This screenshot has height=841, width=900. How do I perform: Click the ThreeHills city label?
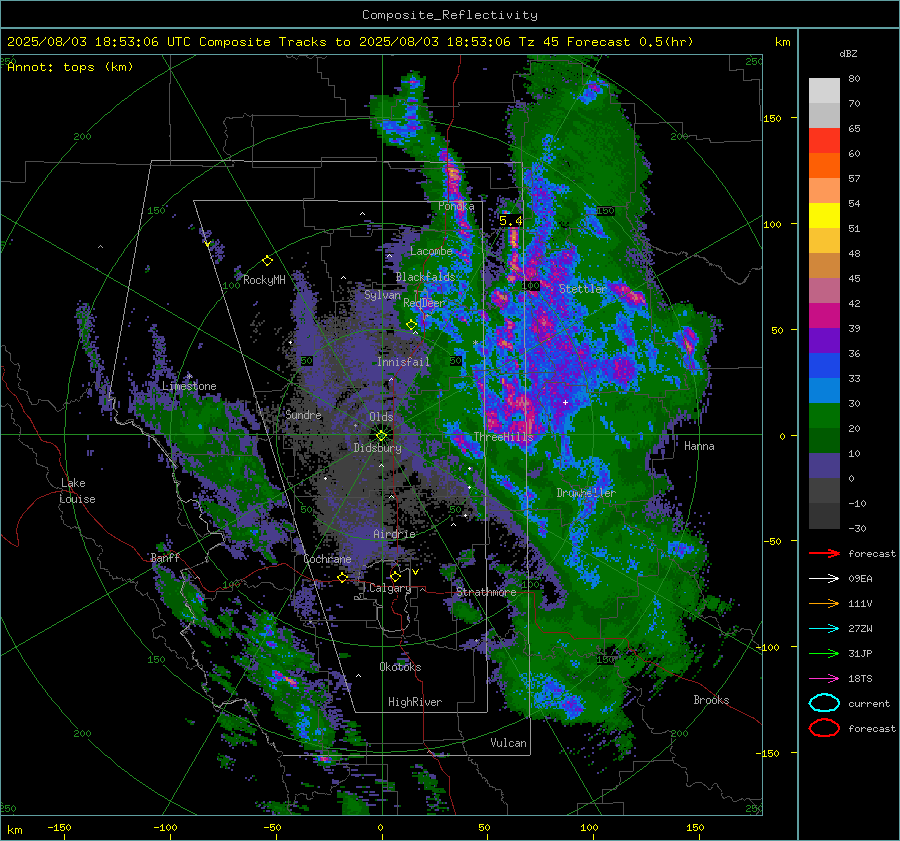tap(503, 437)
